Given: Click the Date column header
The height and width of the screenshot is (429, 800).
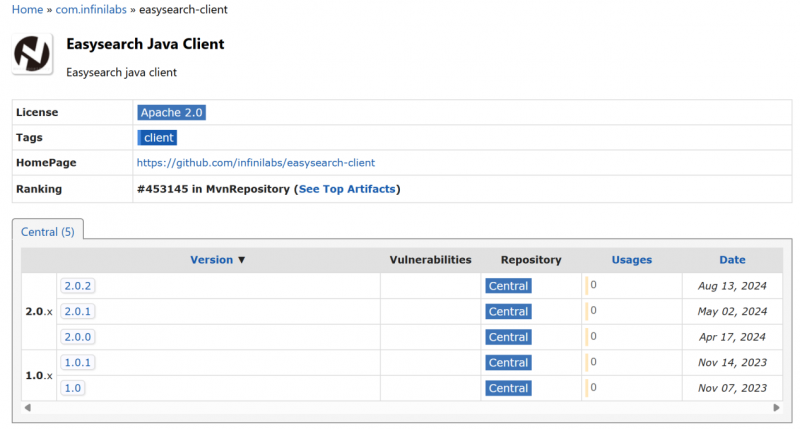Looking at the screenshot, I should 732,260.
